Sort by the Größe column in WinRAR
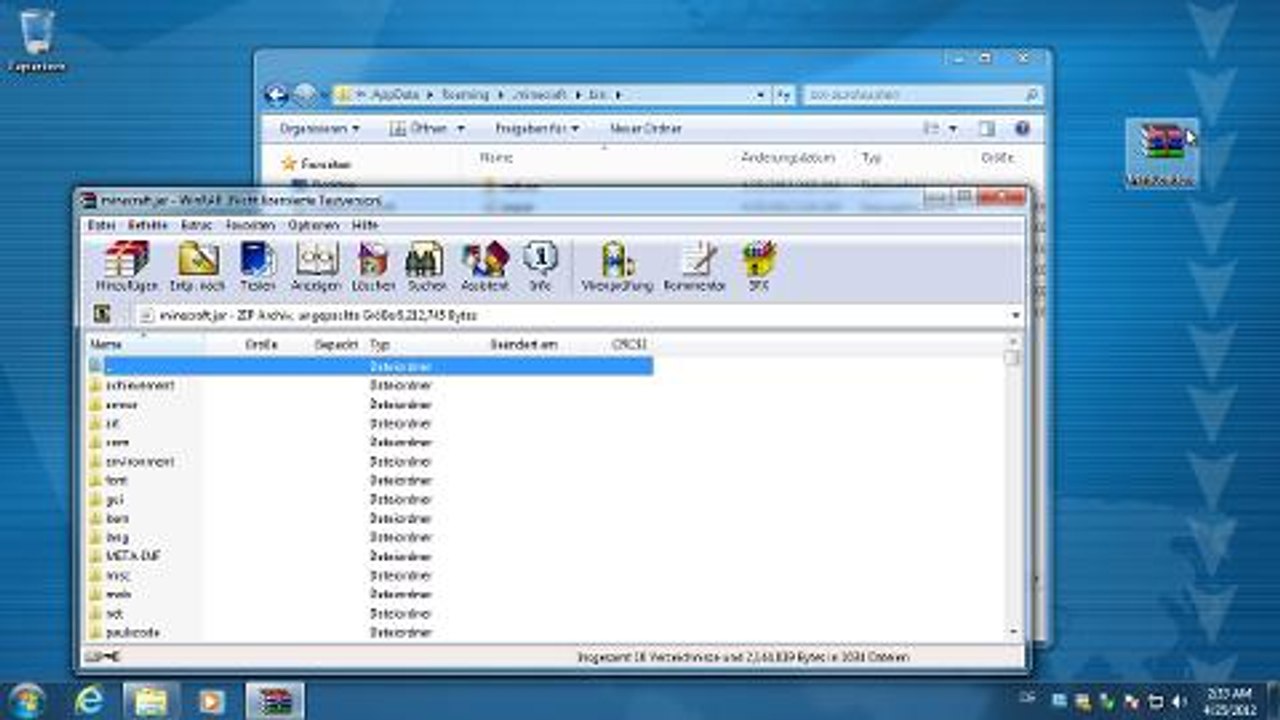The height and width of the screenshot is (720, 1280). tap(260, 344)
